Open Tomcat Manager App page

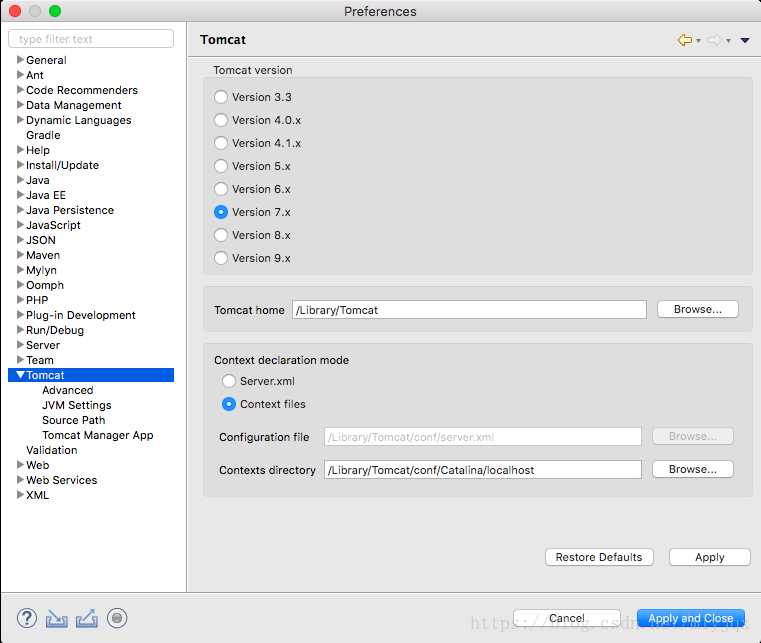[98, 435]
